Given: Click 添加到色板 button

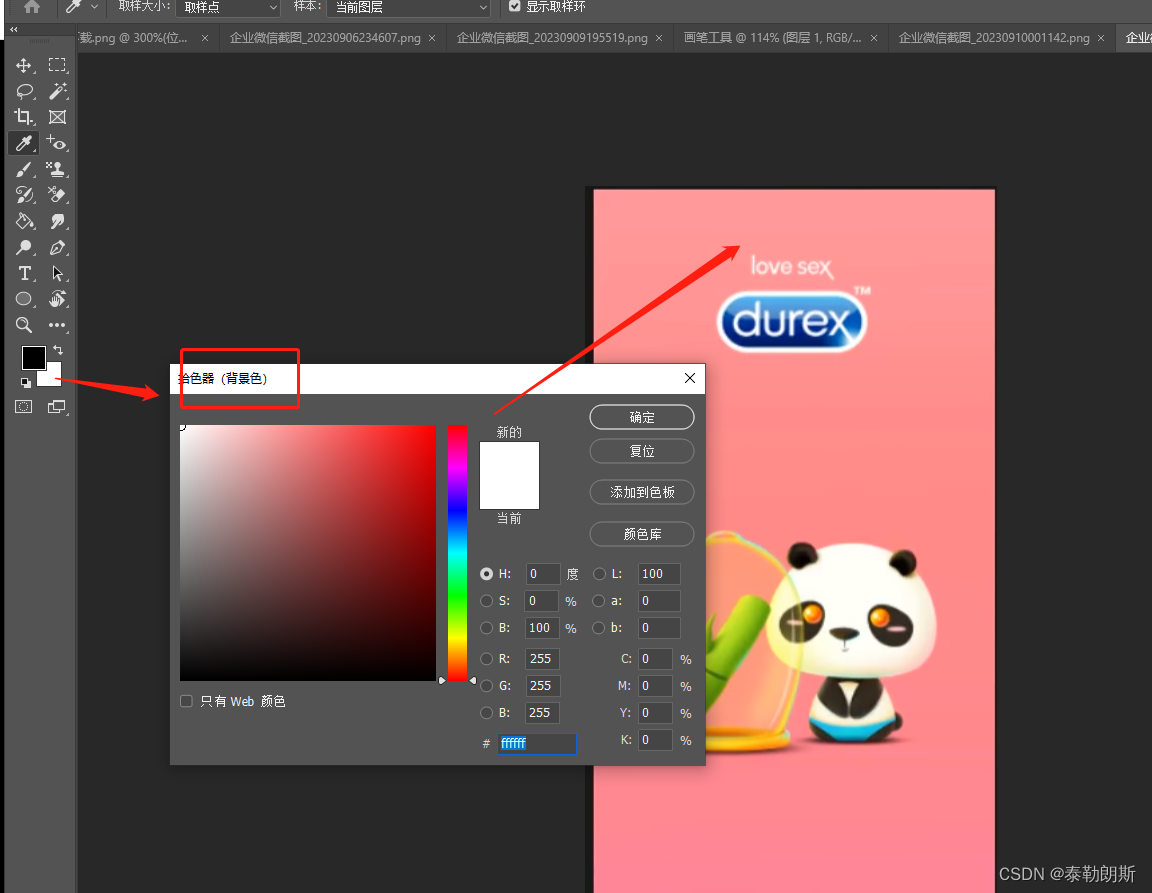Looking at the screenshot, I should (641, 492).
